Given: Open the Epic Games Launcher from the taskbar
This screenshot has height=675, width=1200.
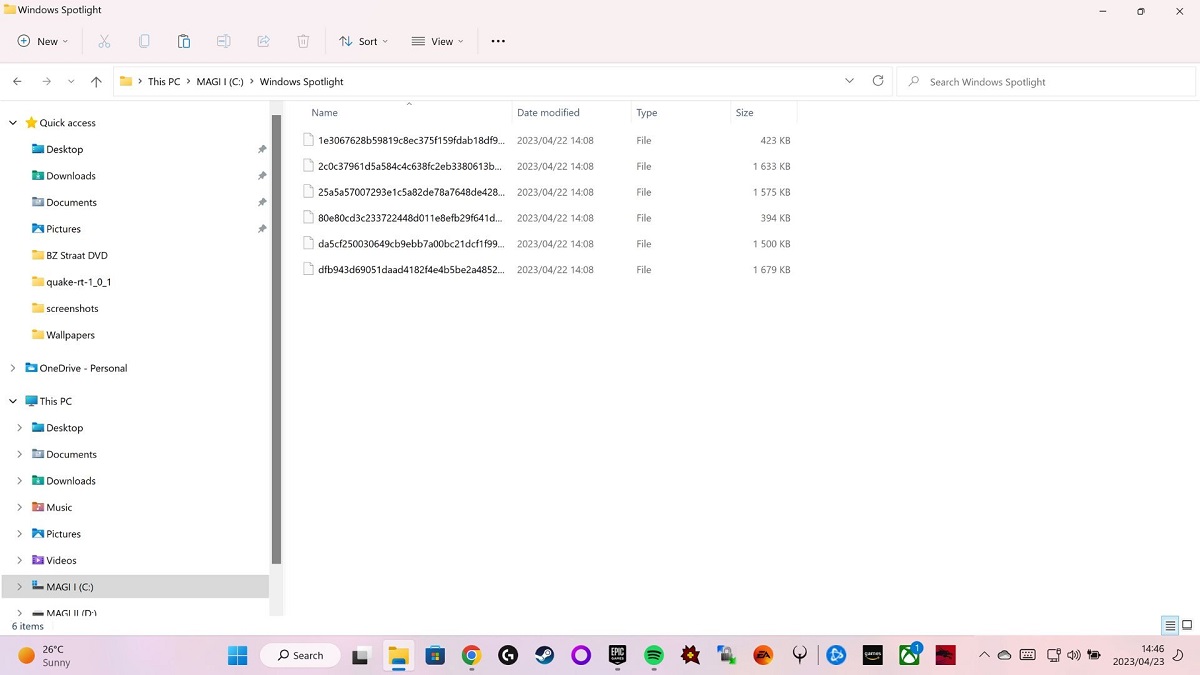Looking at the screenshot, I should coord(617,655).
